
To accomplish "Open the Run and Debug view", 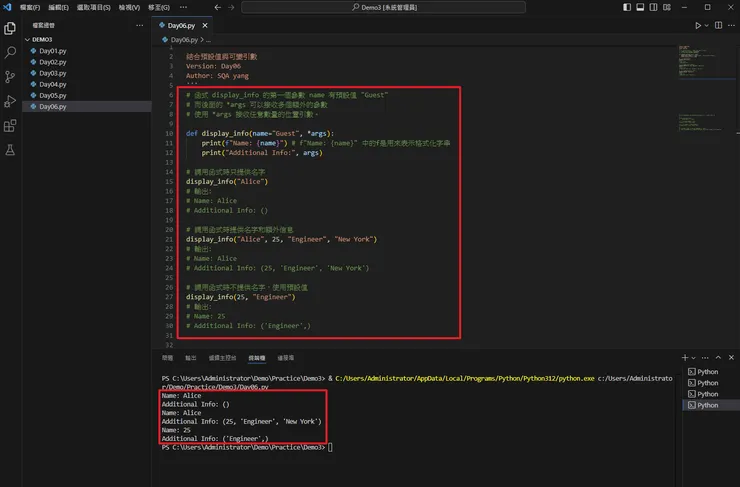I will [x=11, y=101].
